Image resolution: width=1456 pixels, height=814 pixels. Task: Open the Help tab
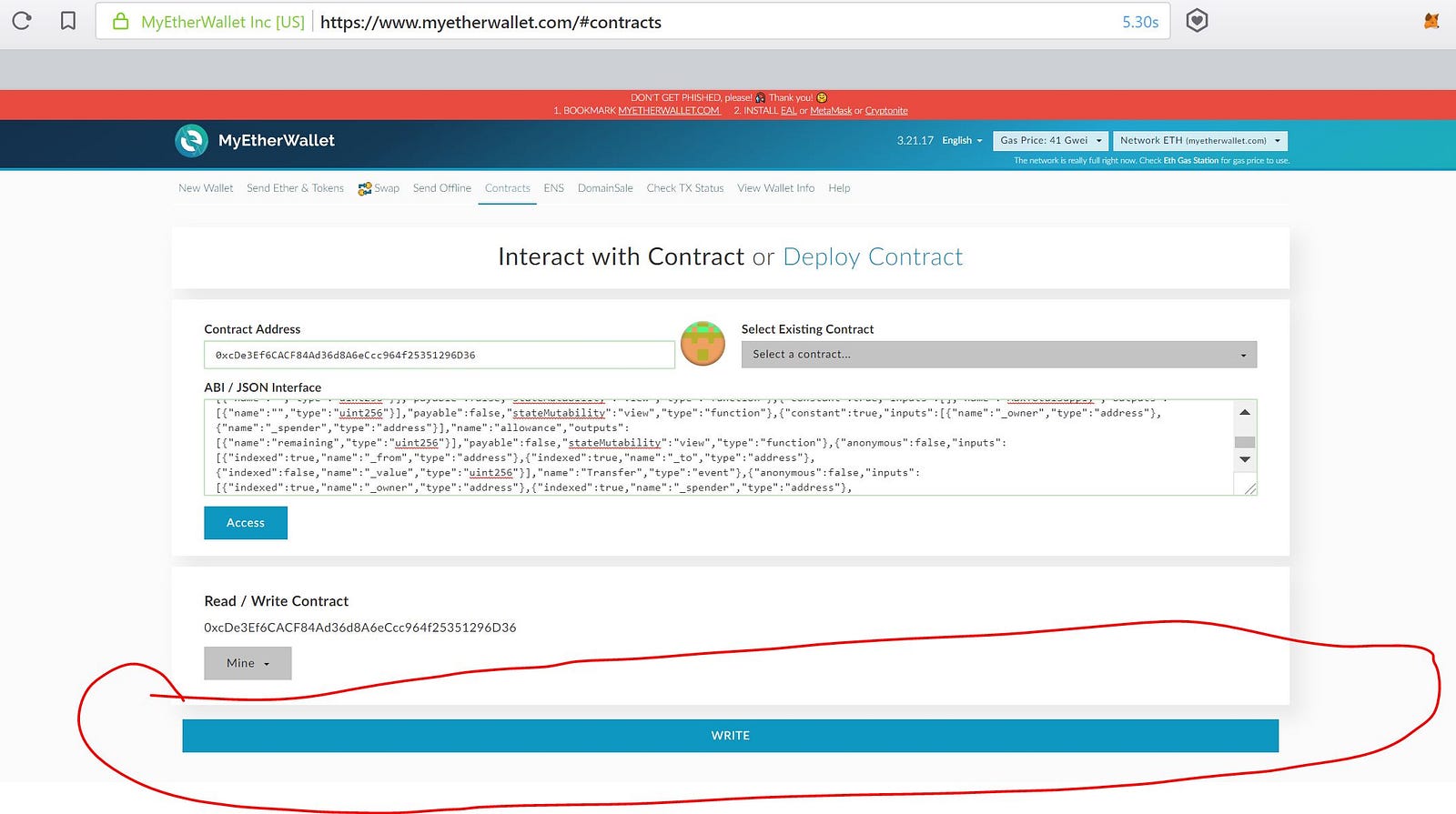pos(839,188)
